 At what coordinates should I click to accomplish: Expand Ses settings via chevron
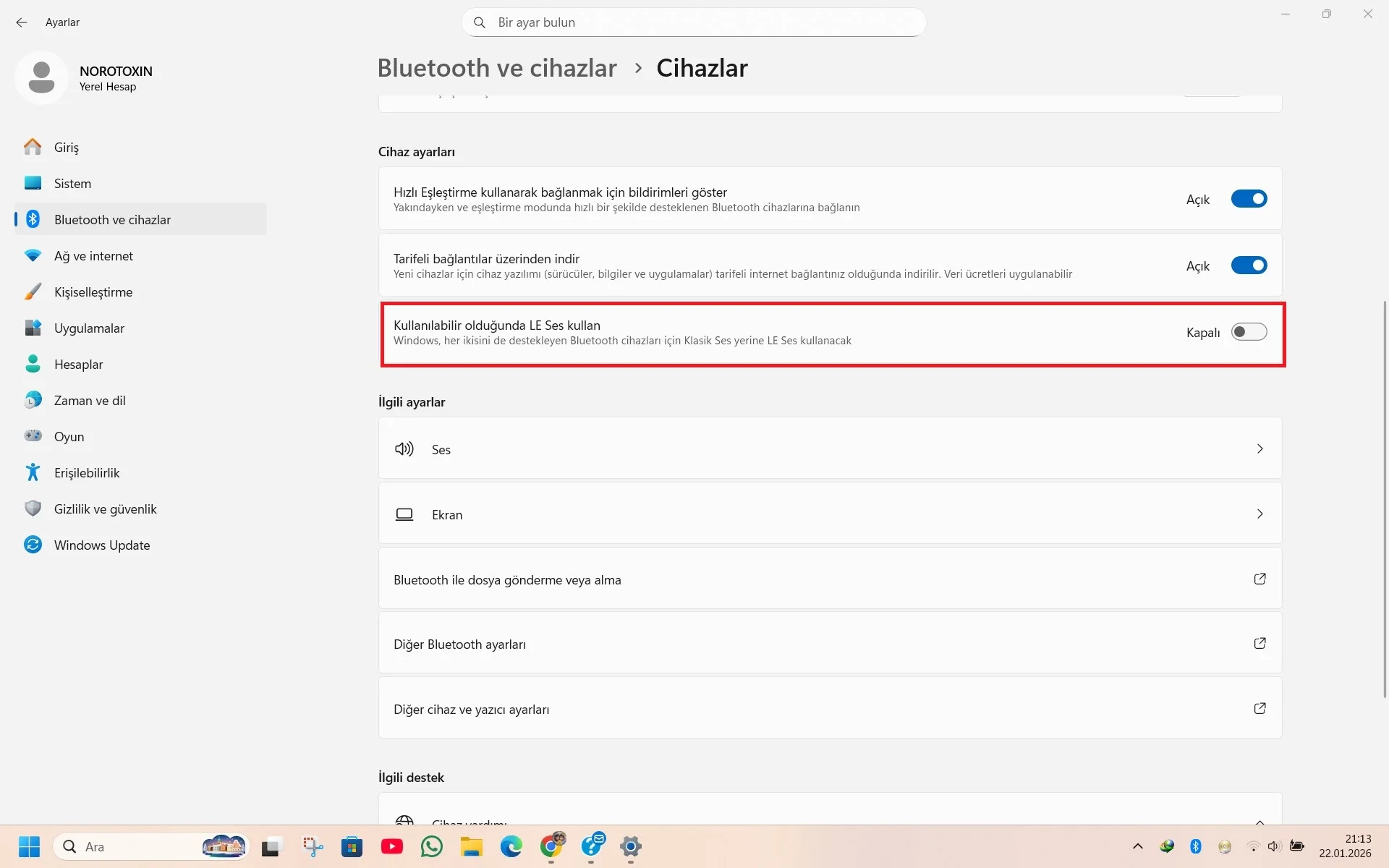coord(1260,449)
